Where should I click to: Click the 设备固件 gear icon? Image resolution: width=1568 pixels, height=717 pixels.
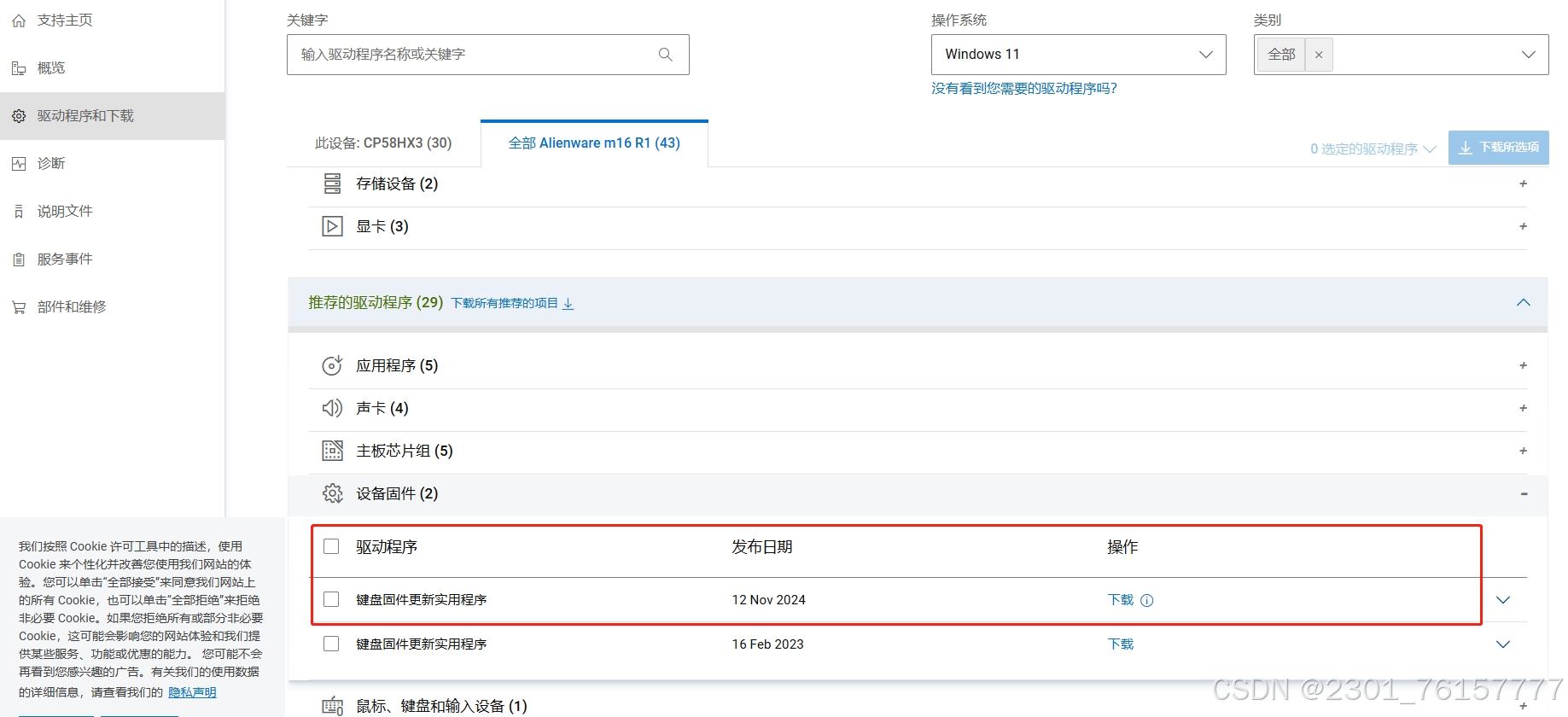click(332, 494)
